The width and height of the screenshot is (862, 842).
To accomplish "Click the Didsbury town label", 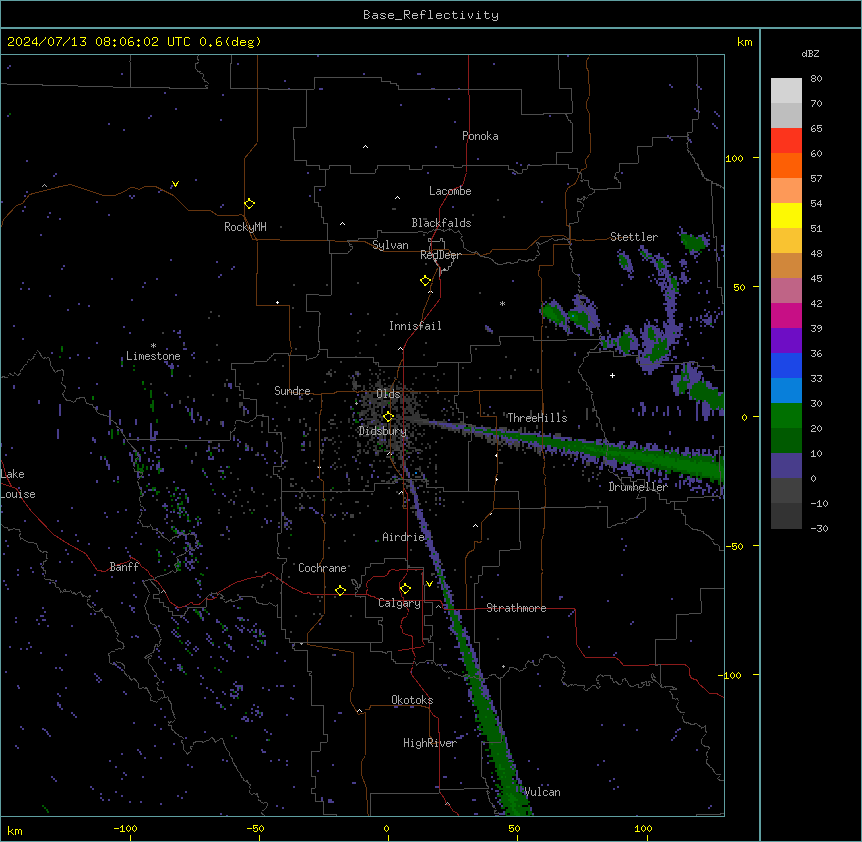I will (383, 431).
